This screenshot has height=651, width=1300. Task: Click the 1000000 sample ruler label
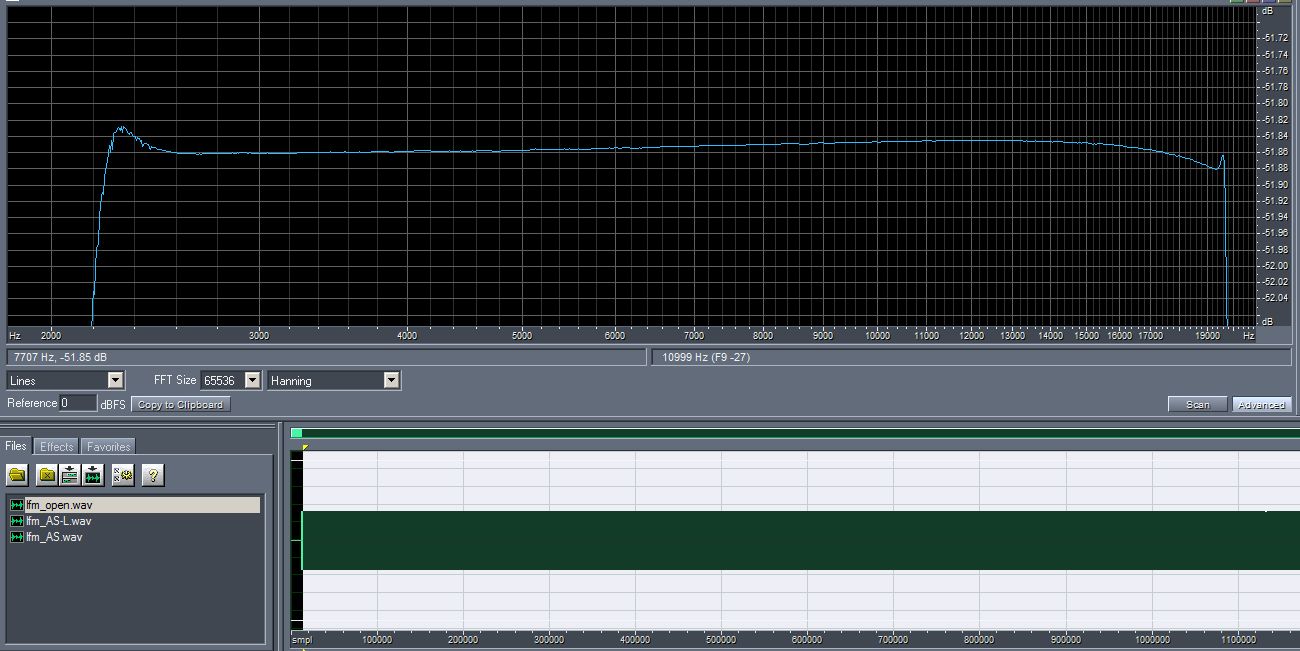1152,640
